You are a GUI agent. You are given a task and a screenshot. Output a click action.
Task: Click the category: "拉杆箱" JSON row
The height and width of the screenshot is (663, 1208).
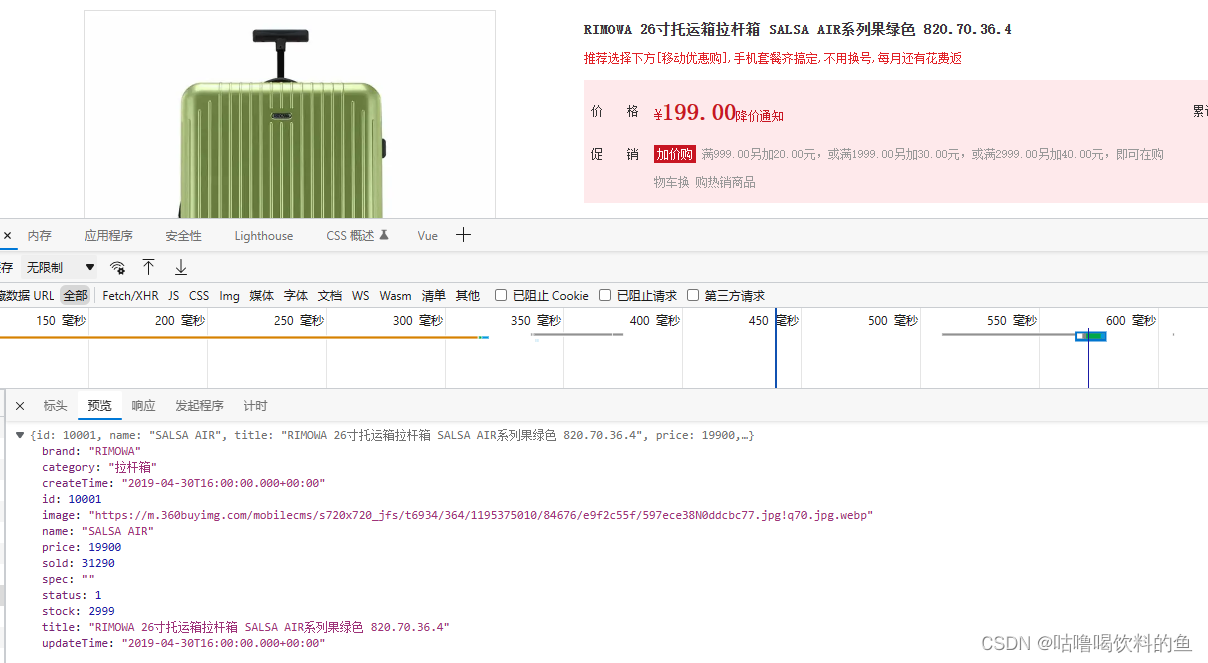point(99,467)
